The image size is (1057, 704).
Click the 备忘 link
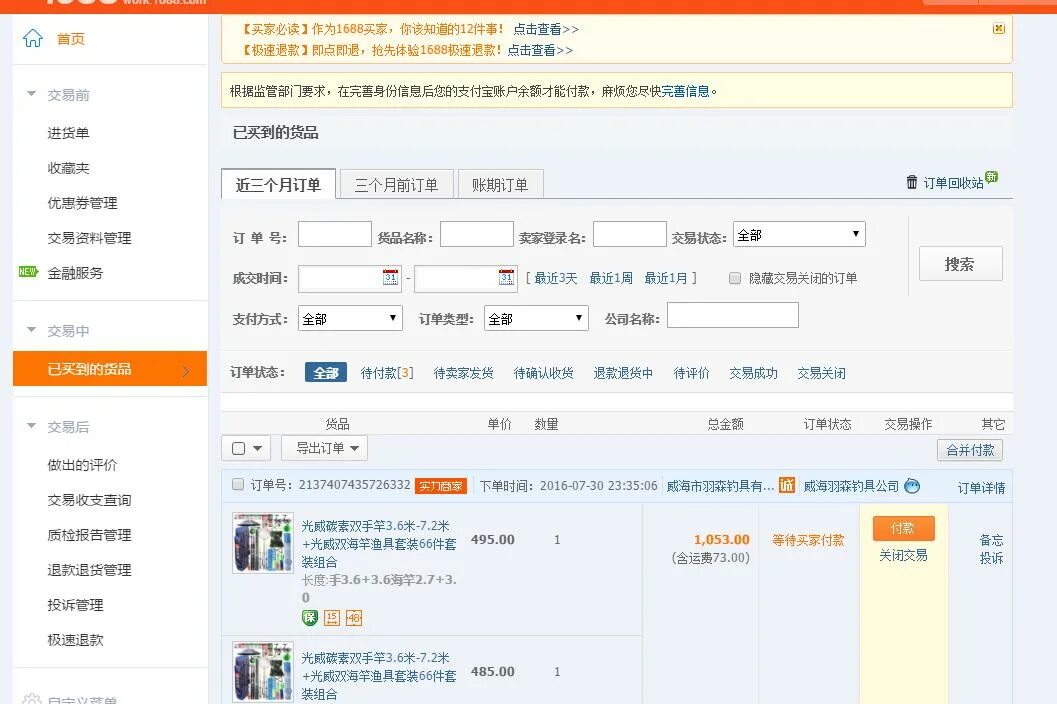click(991, 540)
